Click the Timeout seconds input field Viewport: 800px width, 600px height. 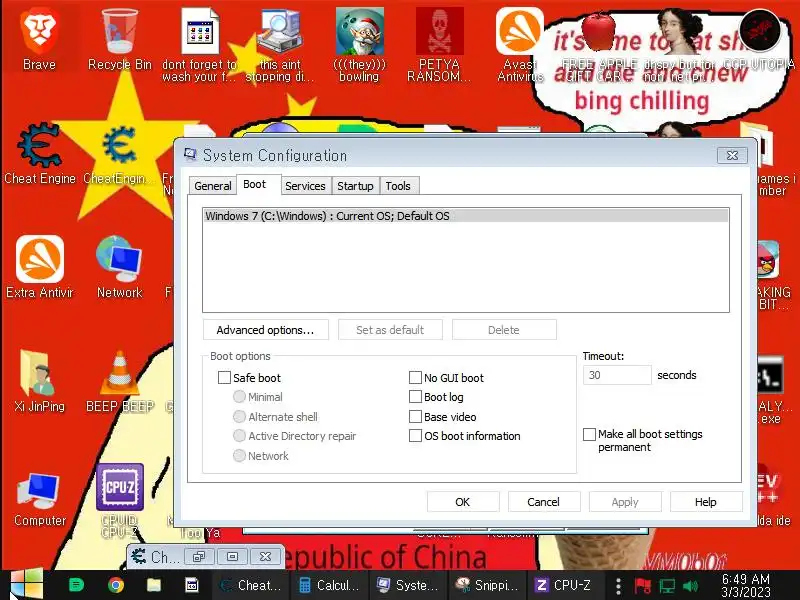click(x=617, y=375)
